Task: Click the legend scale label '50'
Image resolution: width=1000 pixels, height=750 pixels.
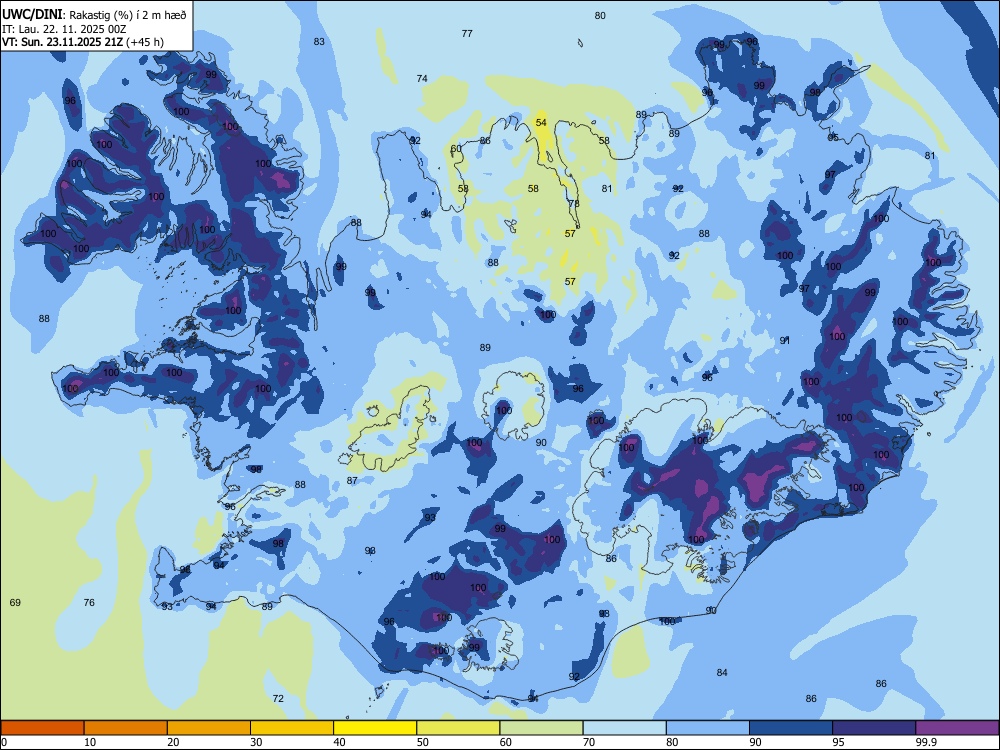Action: coord(422,742)
